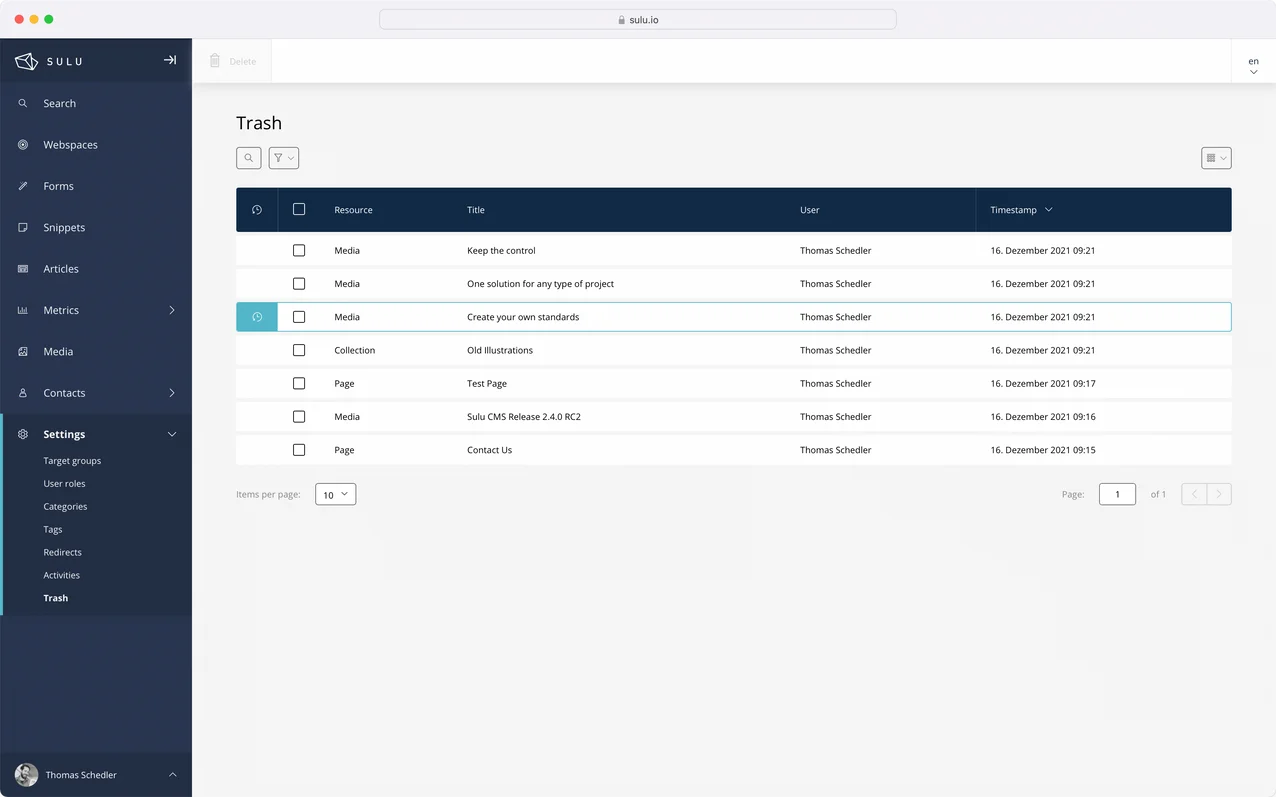Click the Delete toolbar button
Screen dimensions: 1276x797
(233, 61)
